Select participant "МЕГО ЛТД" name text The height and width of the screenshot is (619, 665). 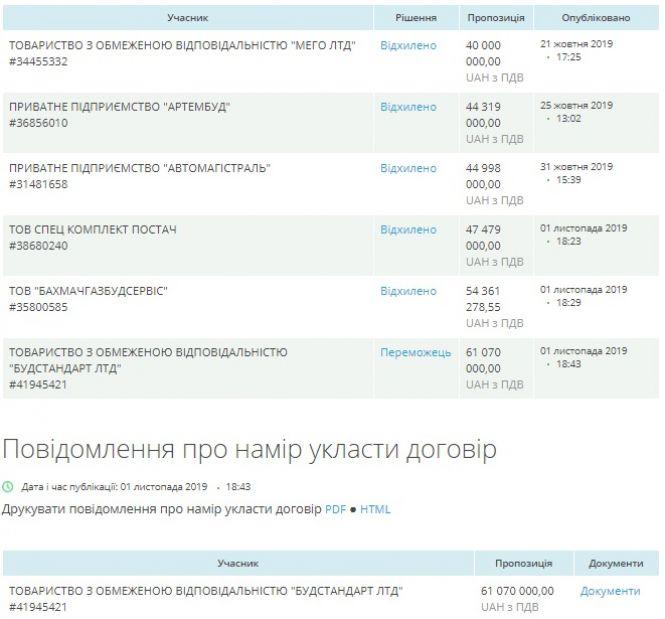pos(182,45)
